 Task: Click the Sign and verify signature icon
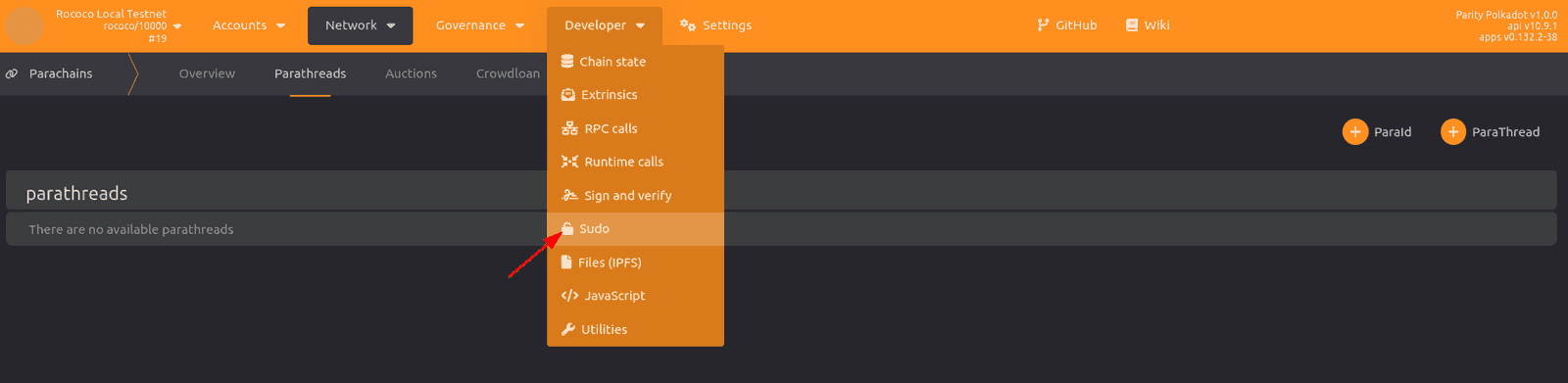pos(569,195)
